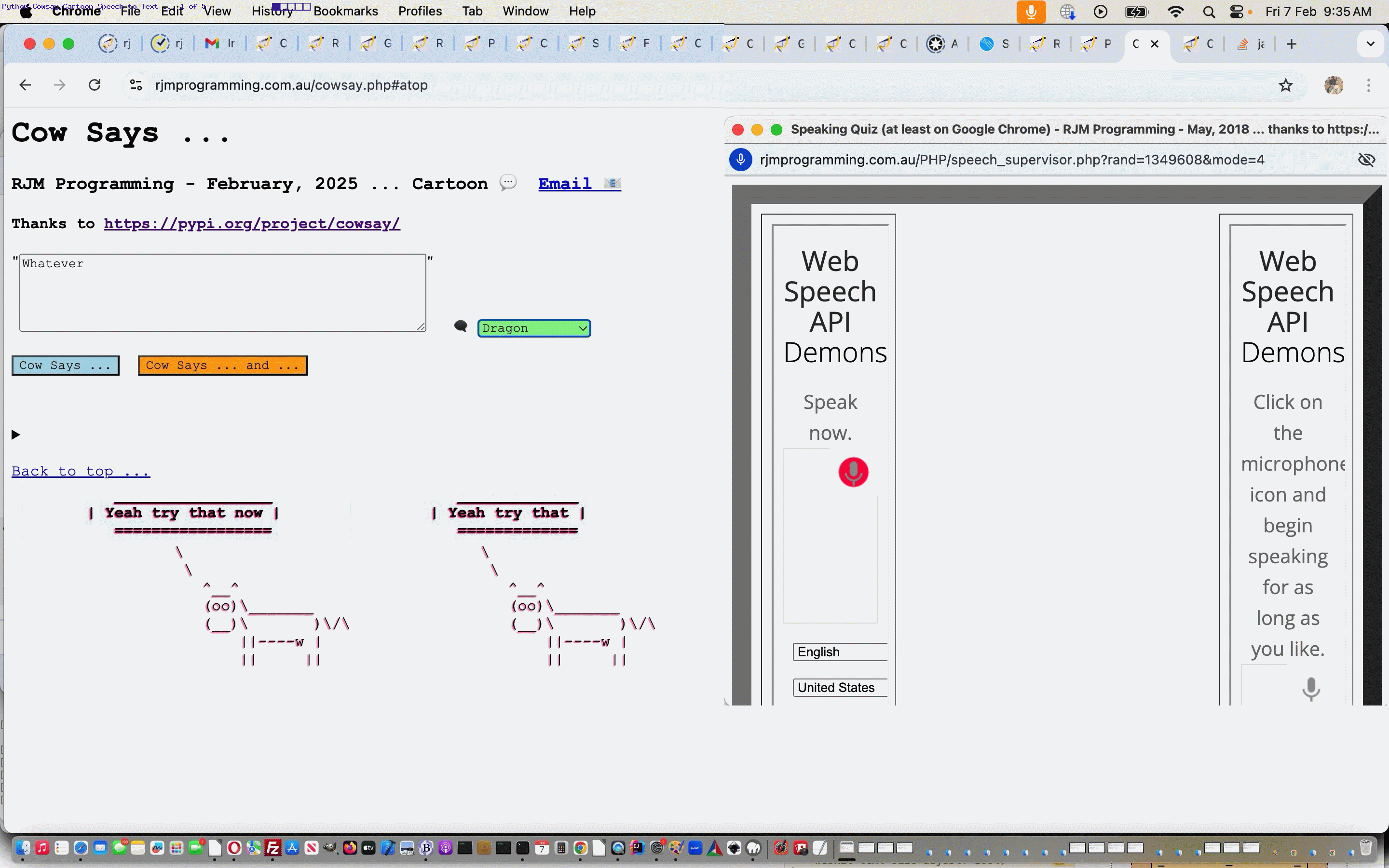Expand the tab search chevron

tap(1371, 43)
